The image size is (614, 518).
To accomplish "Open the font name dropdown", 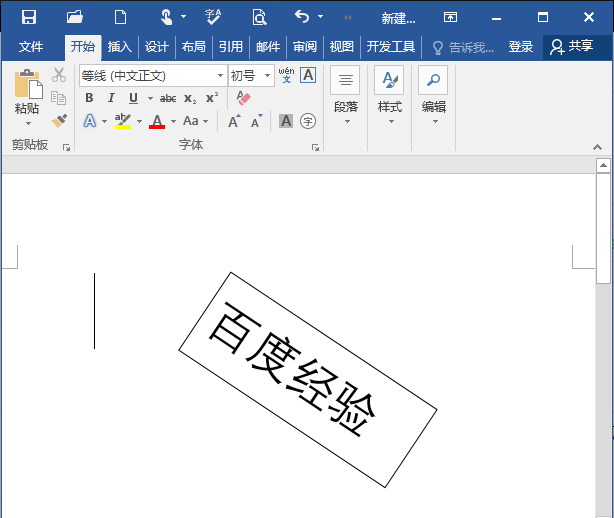I will tap(220, 75).
